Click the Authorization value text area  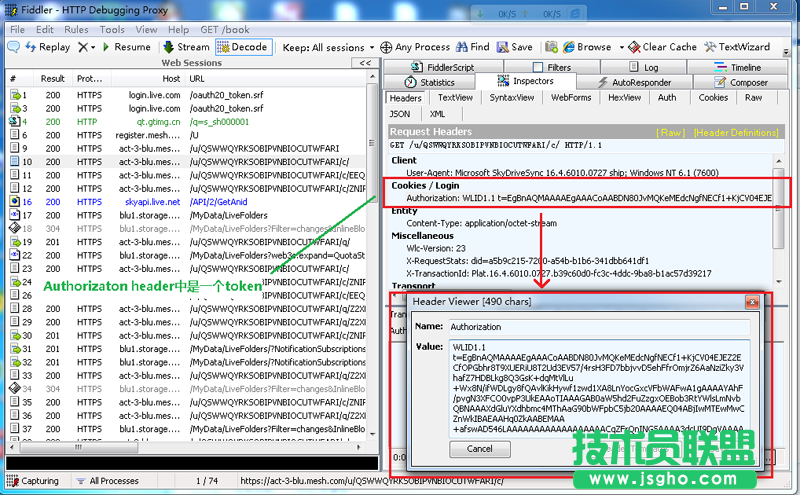[x=599, y=388]
